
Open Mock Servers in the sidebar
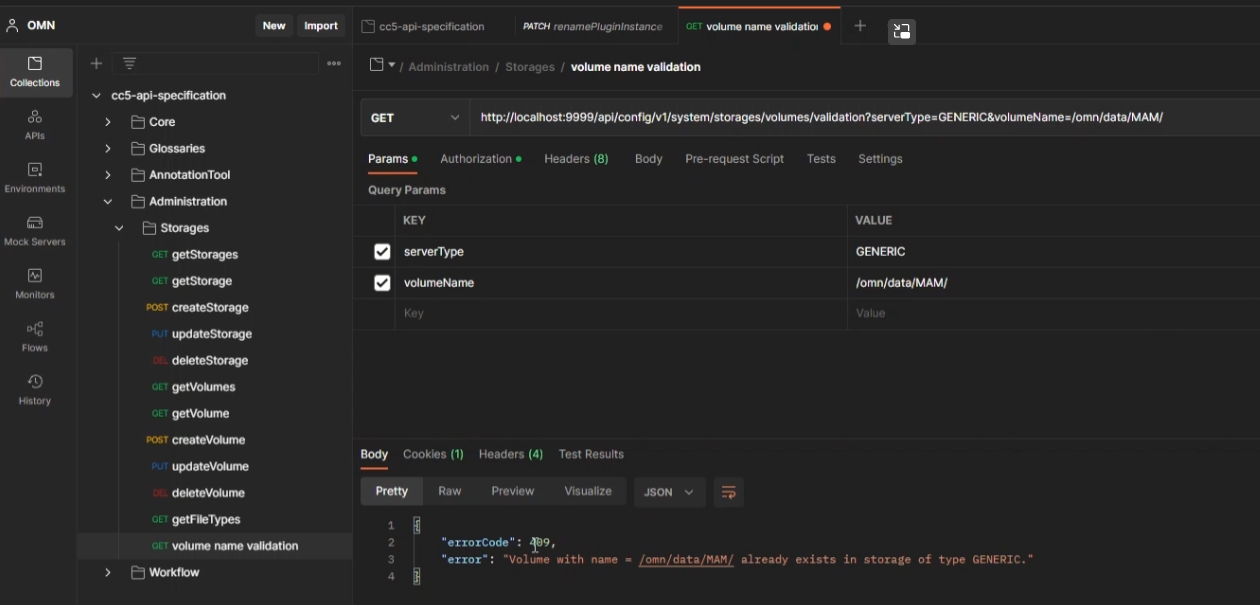(35, 231)
